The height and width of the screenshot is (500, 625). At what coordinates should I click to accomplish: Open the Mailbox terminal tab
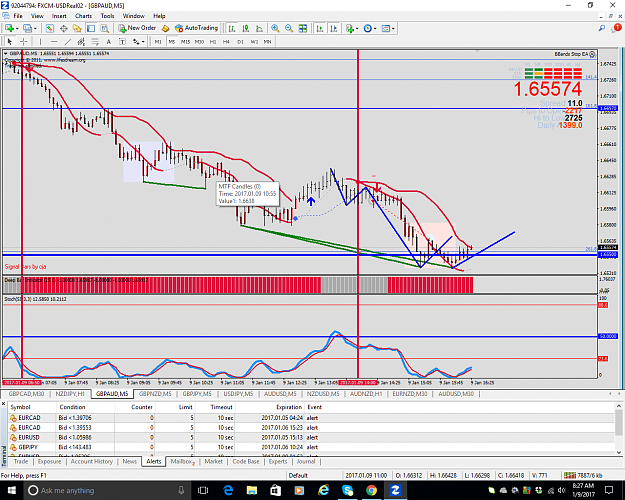click(182, 461)
